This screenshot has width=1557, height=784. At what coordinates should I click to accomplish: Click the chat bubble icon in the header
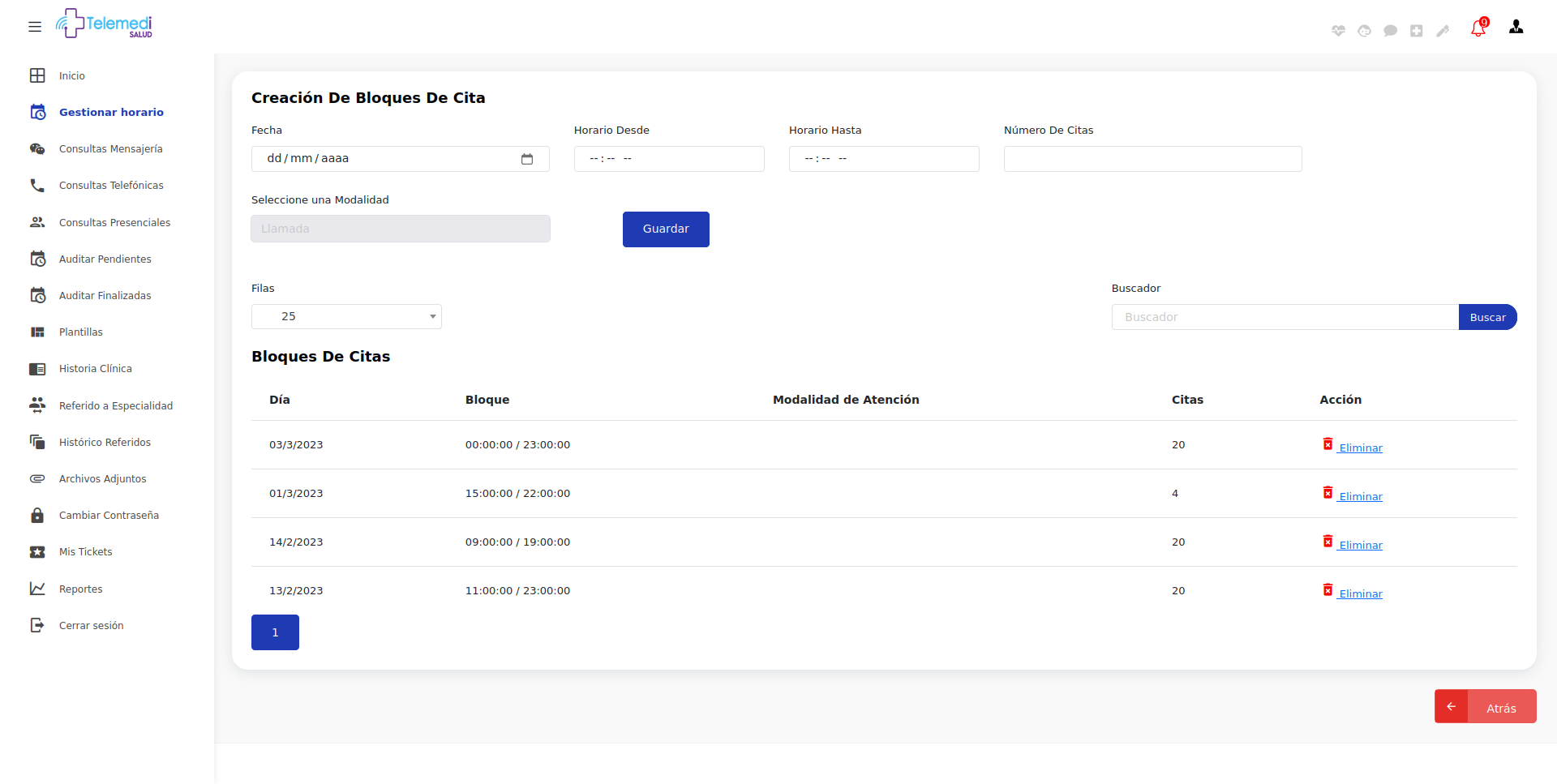[1390, 31]
